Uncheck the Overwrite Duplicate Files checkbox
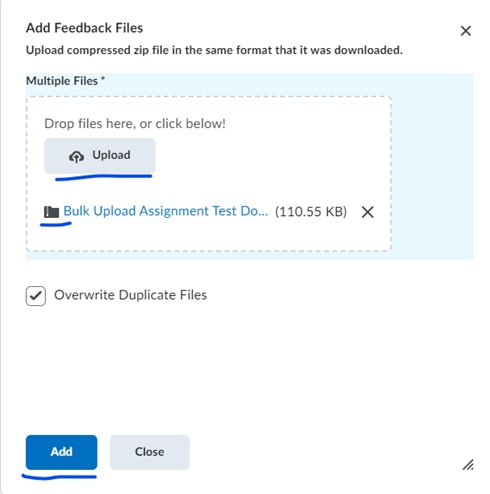Viewport: 490px width, 494px height. coord(36,296)
